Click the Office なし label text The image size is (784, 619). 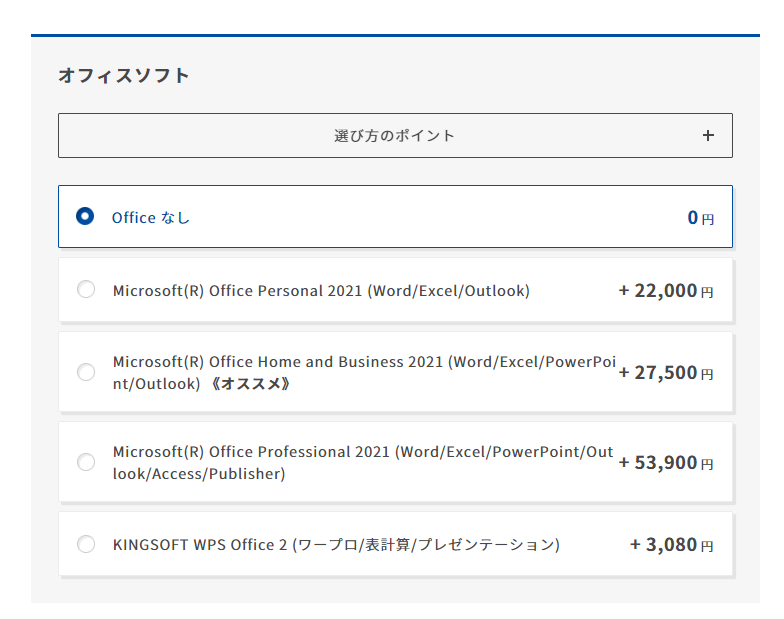pyautogui.click(x=150, y=218)
